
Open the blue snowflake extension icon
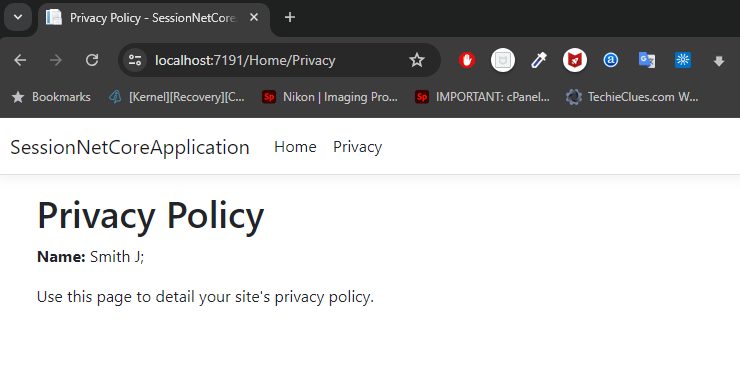(x=682, y=60)
